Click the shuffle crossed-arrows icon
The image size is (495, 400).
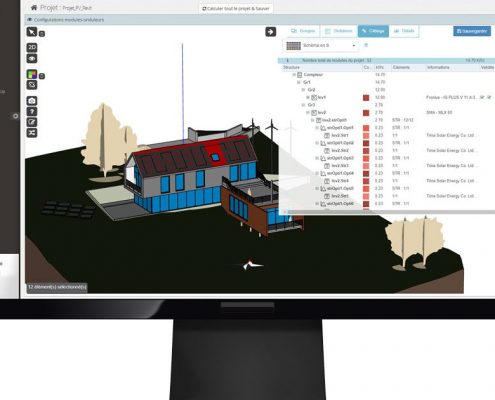(32, 133)
